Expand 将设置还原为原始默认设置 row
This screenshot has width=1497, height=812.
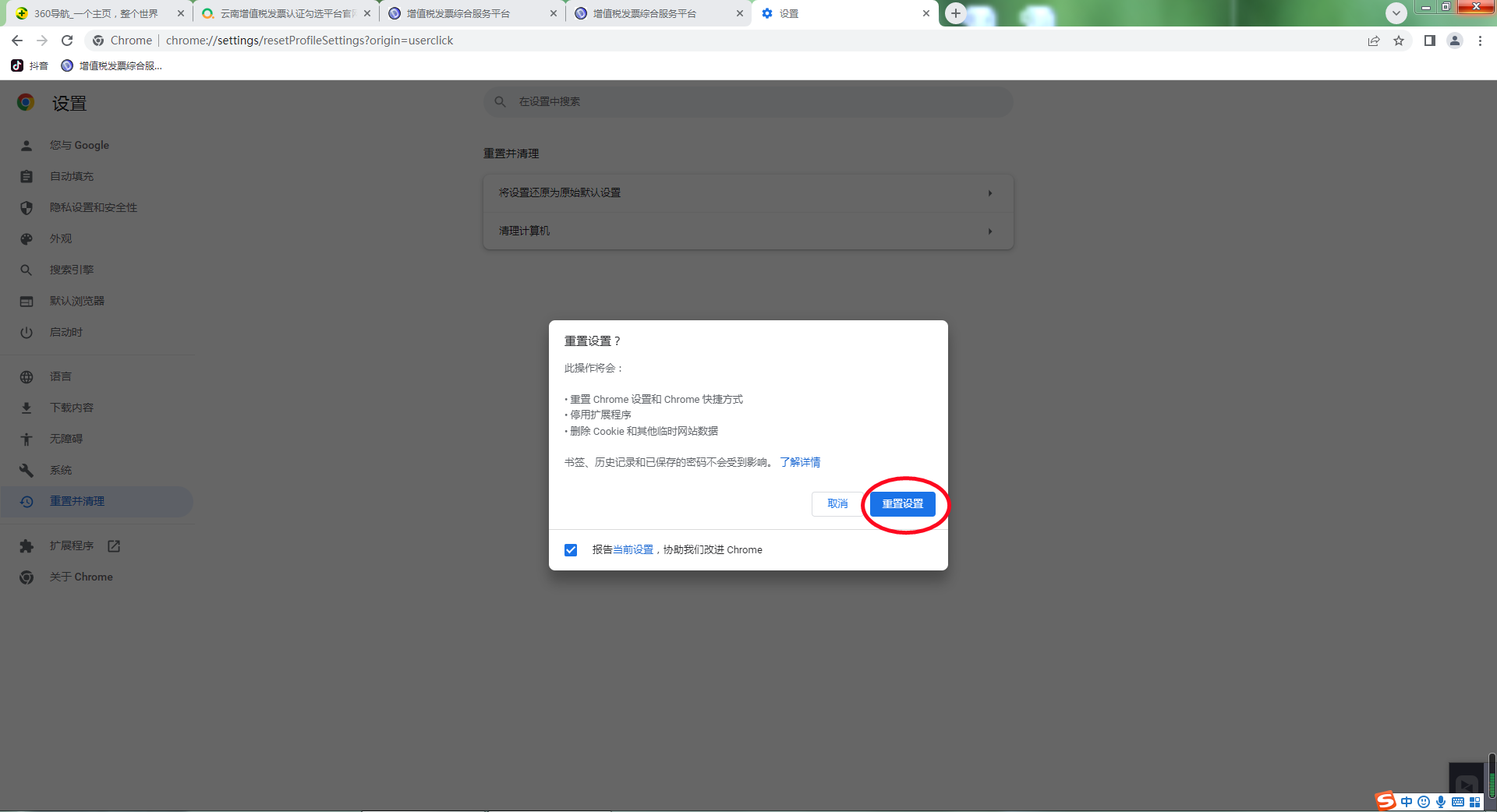748,192
